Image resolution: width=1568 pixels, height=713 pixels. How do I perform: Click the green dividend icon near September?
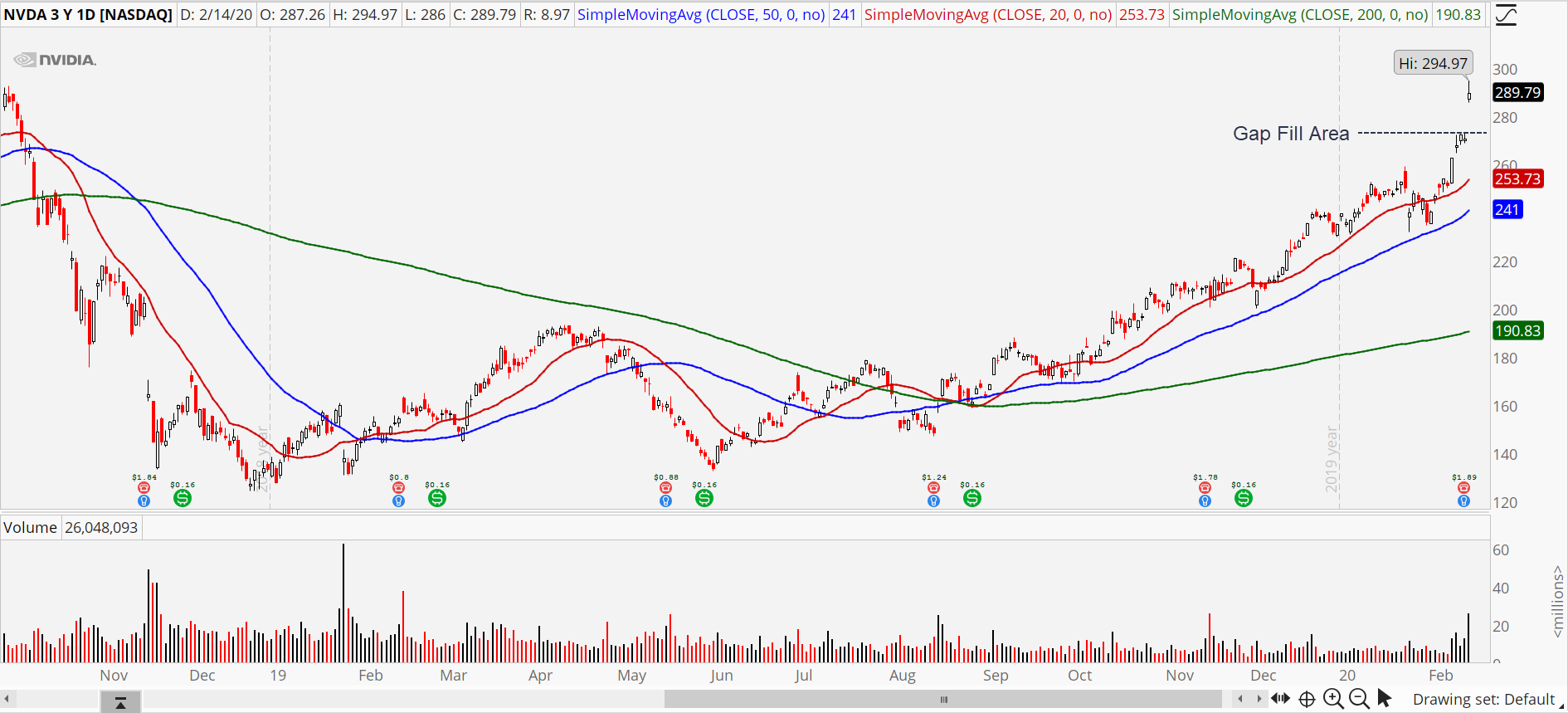point(972,498)
